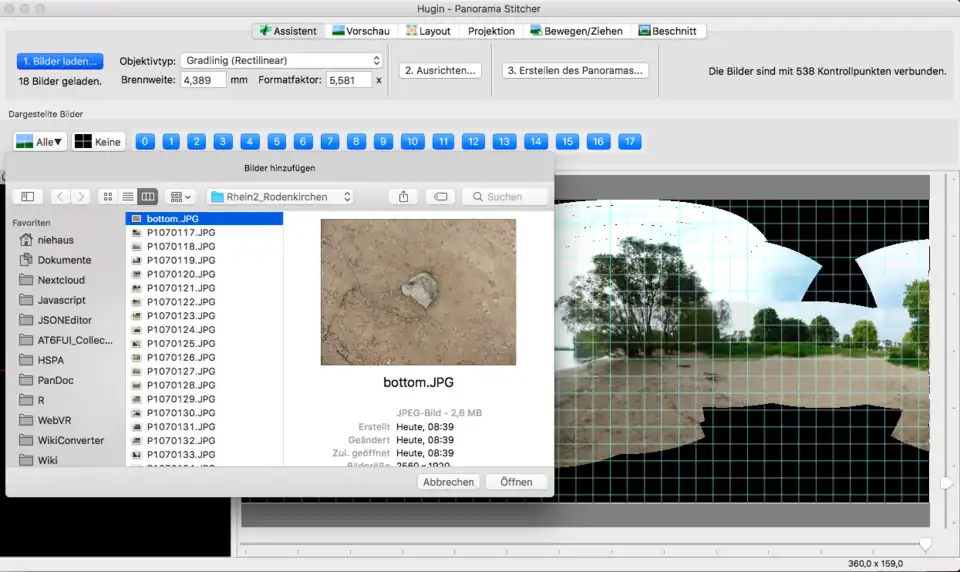Show all images with Alle button
Screen dimensions: 960x572
(40, 142)
